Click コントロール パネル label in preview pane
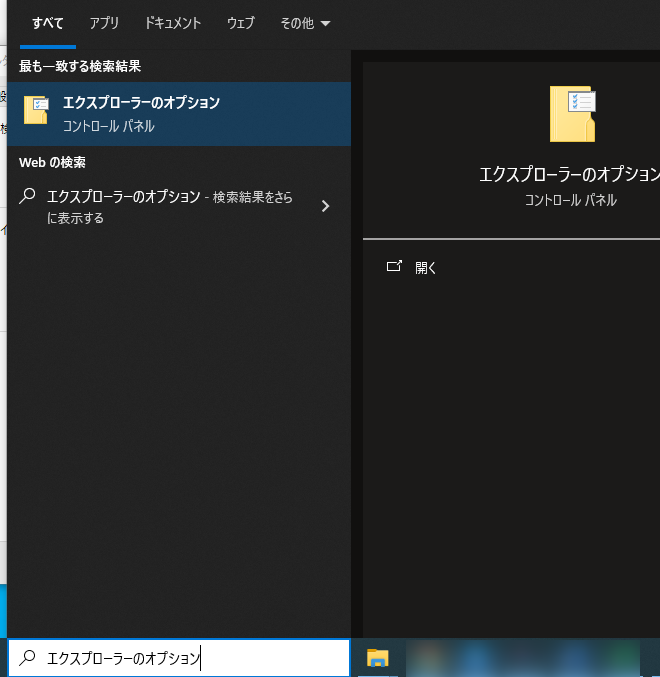This screenshot has width=660, height=677. point(570,200)
